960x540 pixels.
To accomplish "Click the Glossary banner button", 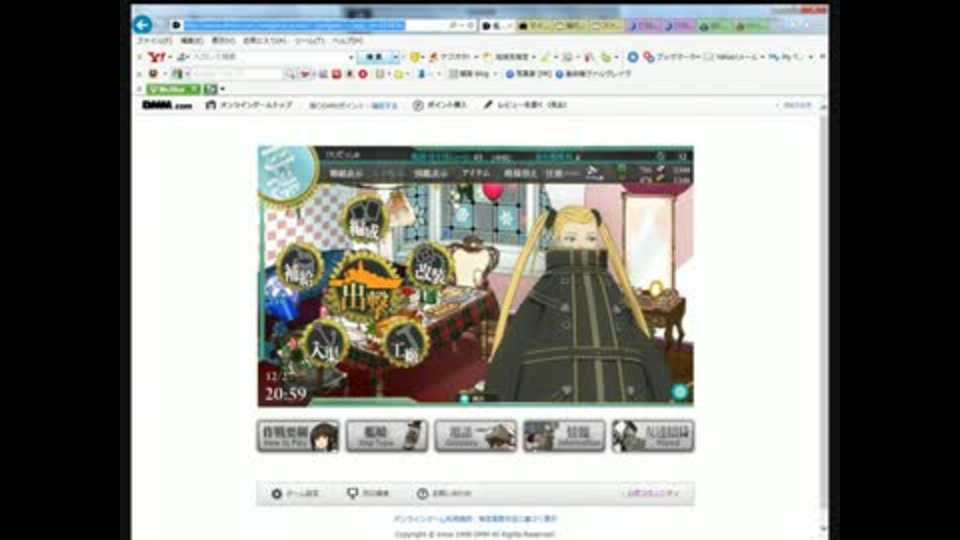I will pyautogui.click(x=476, y=436).
